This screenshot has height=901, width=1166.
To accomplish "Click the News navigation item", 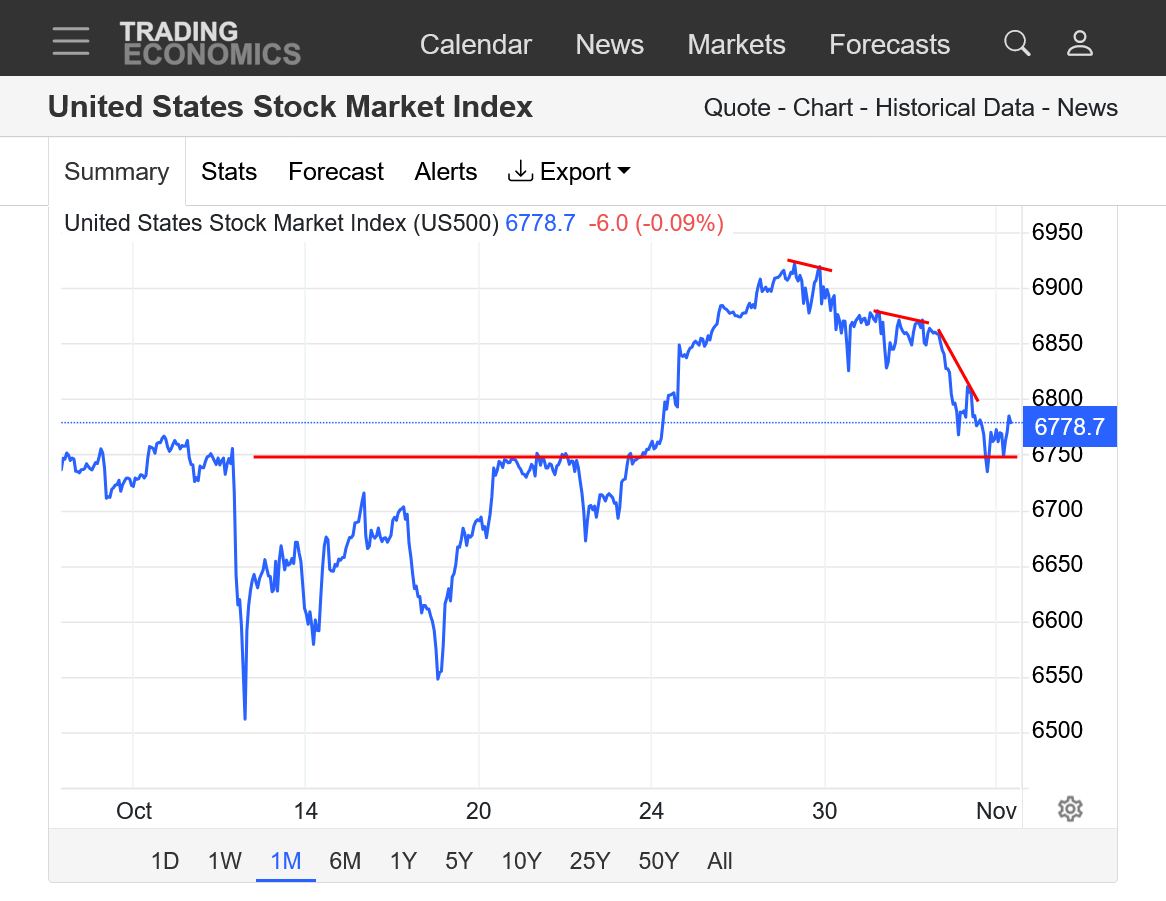I will point(610,45).
